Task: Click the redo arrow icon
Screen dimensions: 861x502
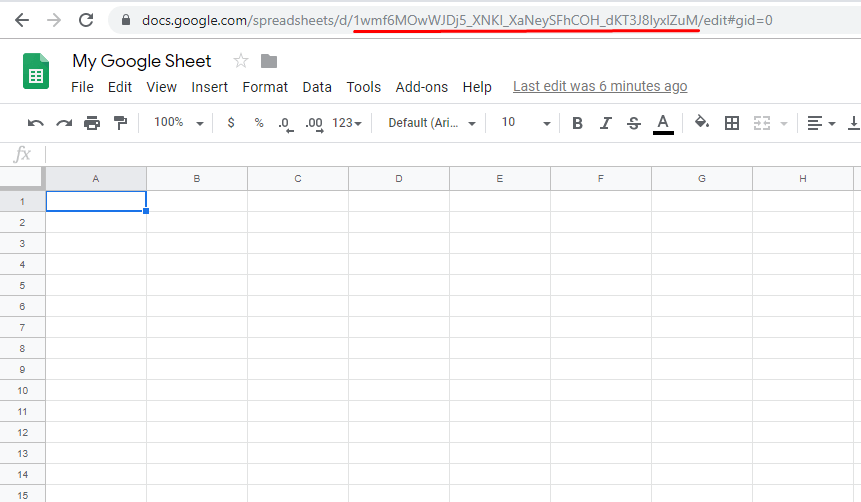Action: (x=64, y=123)
